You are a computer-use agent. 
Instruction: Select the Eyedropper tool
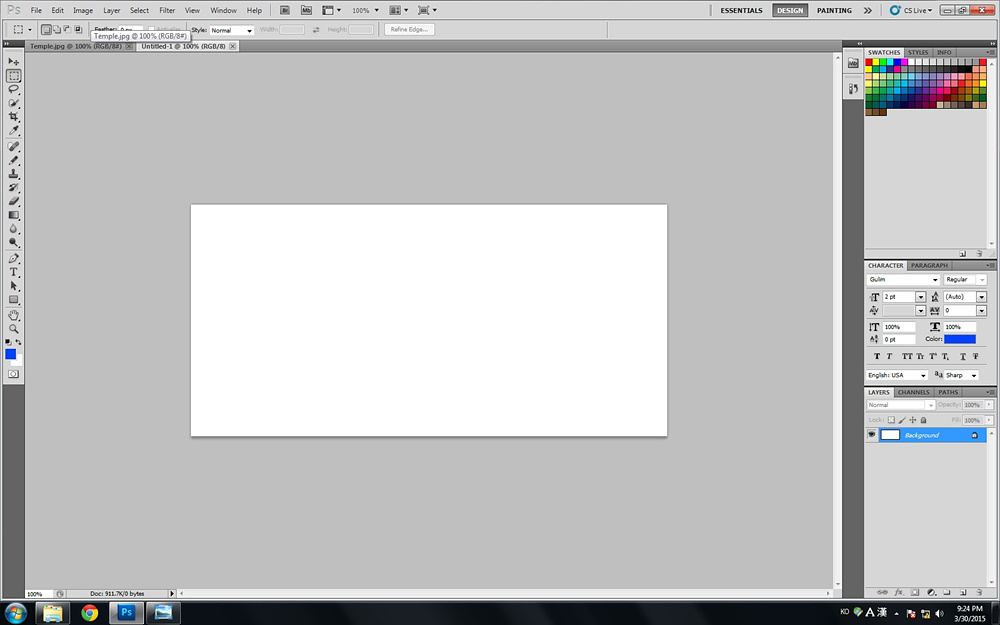(x=14, y=131)
